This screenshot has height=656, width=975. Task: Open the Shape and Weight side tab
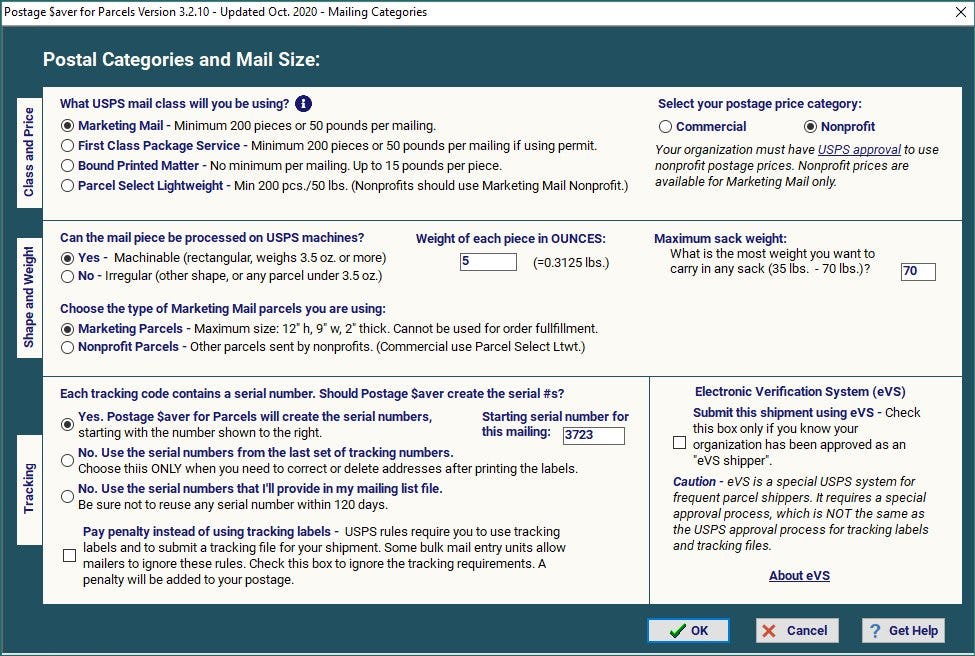(x=29, y=297)
